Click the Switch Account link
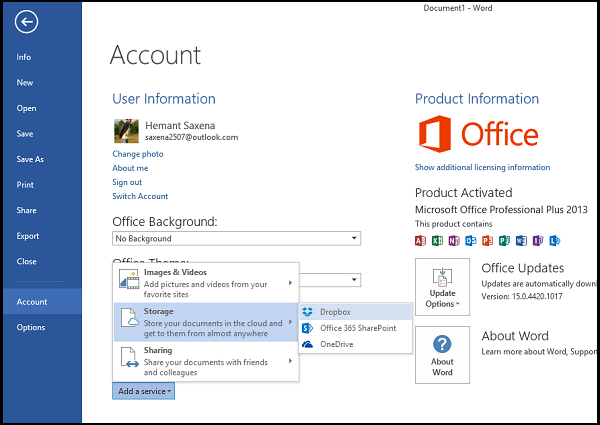Viewport: 600px width, 425px height. (140, 196)
